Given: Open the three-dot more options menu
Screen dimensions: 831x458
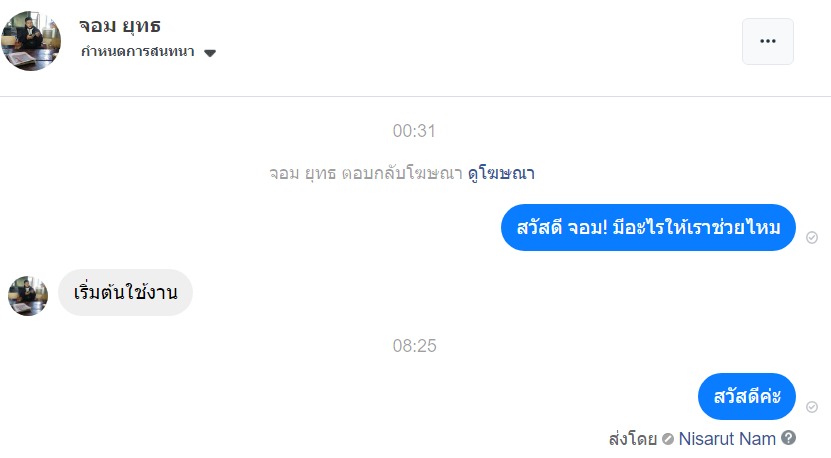Looking at the screenshot, I should tap(767, 41).
